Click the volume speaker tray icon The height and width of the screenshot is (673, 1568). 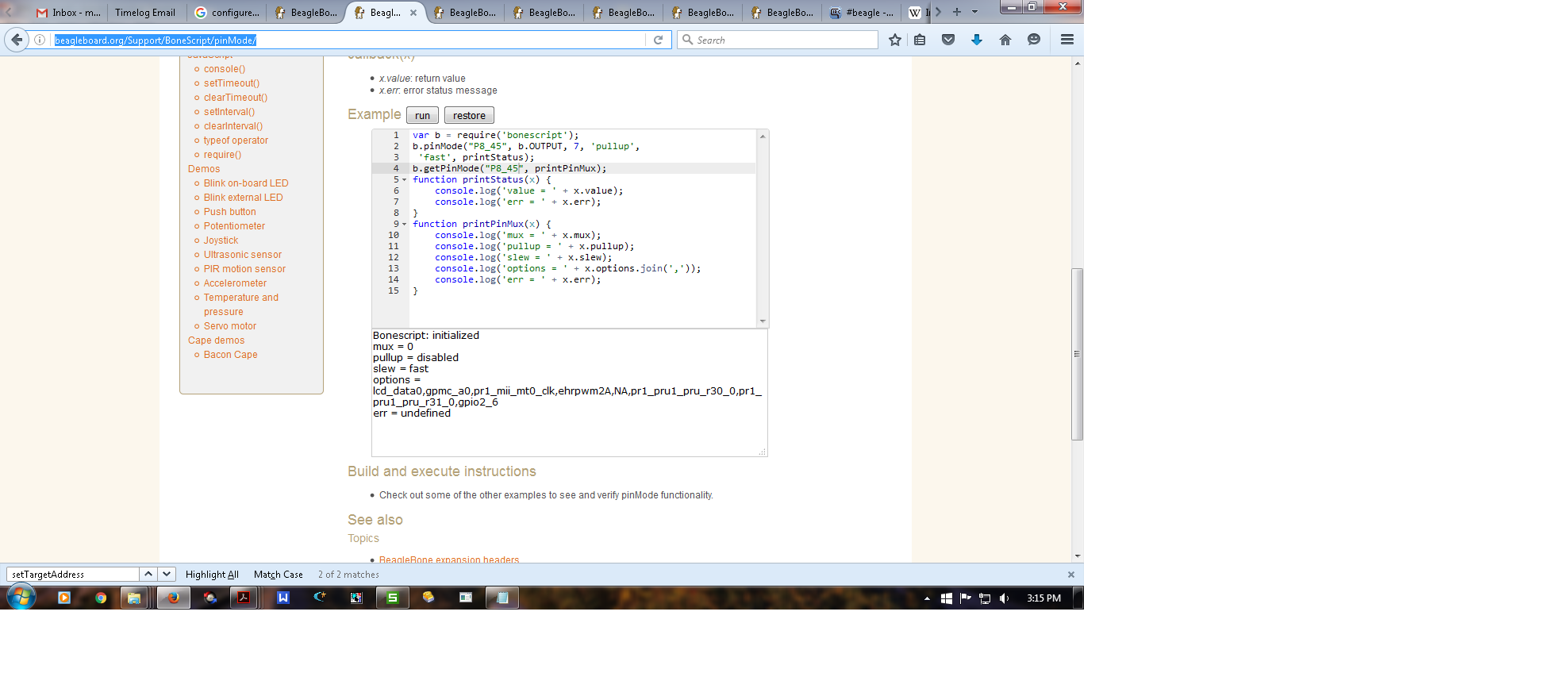point(1005,598)
